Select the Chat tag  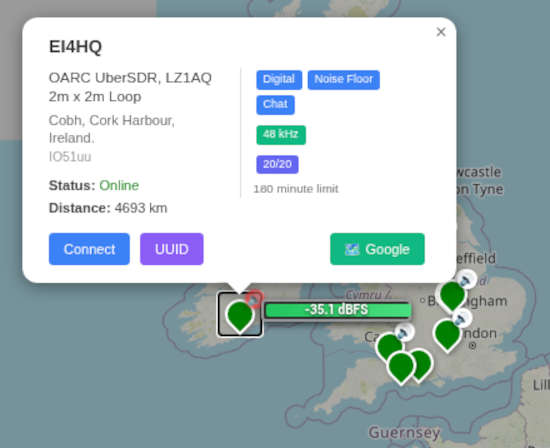coord(275,105)
